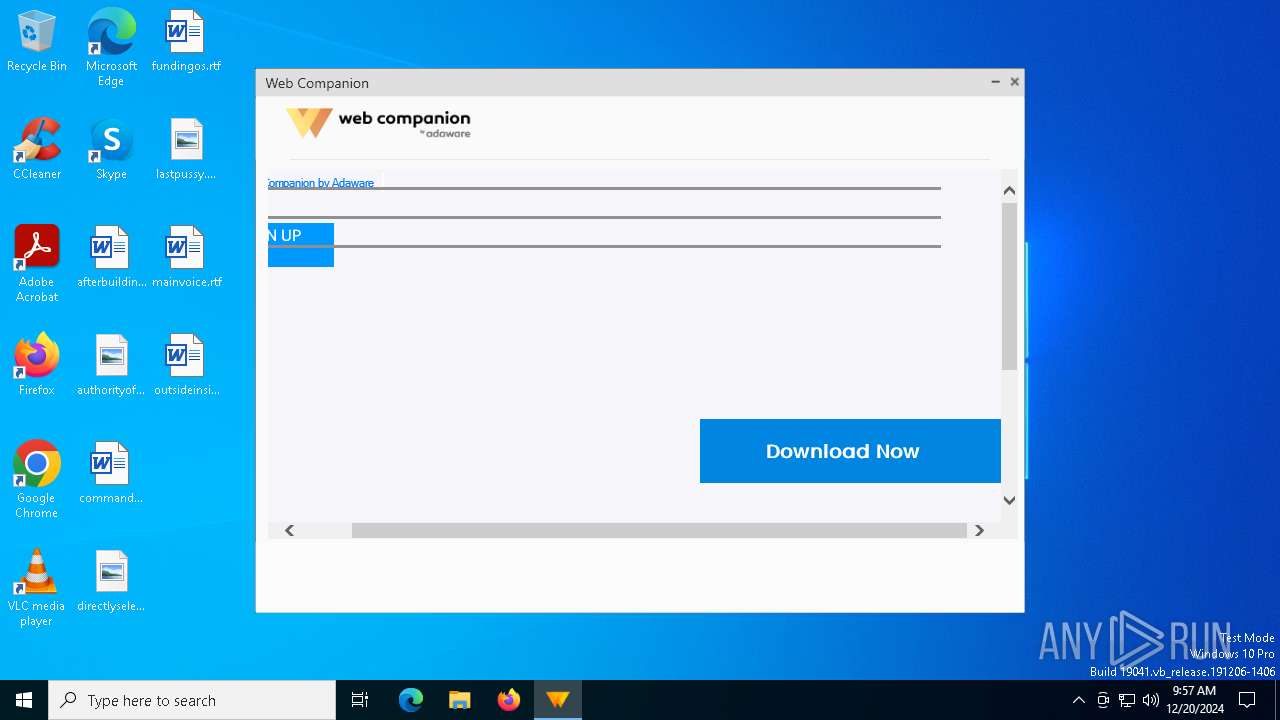The width and height of the screenshot is (1280, 720).
Task: Open Microsoft Edge from the taskbar
Action: click(x=411, y=700)
